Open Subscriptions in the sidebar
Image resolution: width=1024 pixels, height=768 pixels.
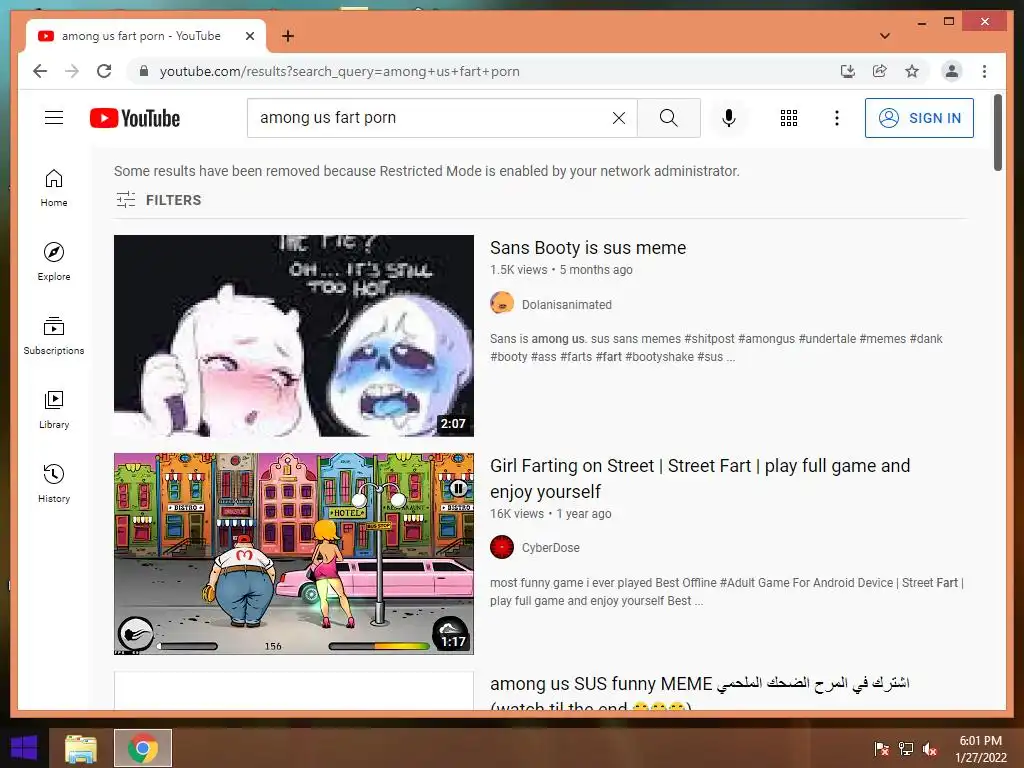coord(54,336)
